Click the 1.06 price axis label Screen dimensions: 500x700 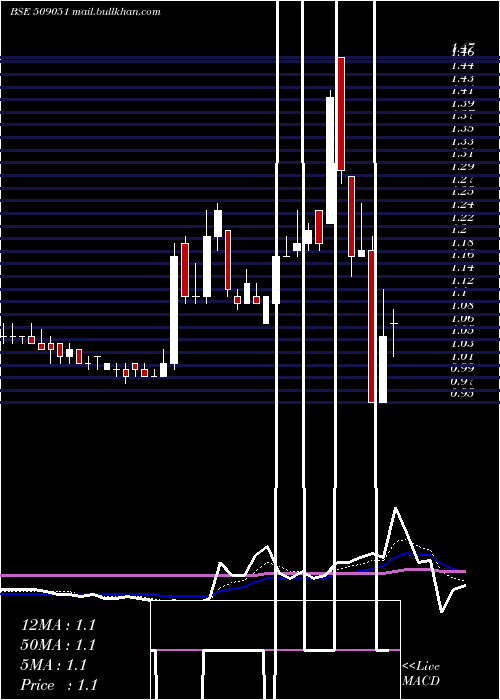click(463, 319)
